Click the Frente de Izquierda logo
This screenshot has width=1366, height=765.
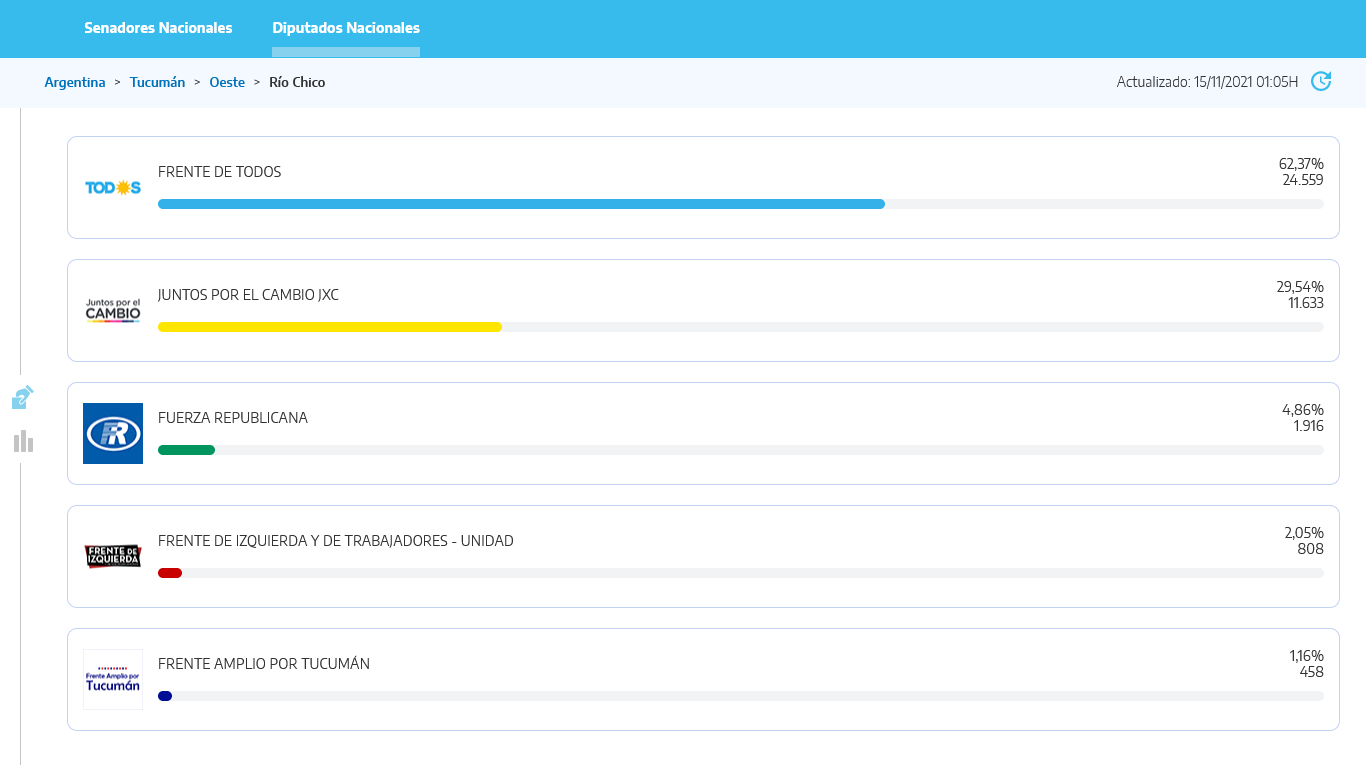(113, 556)
